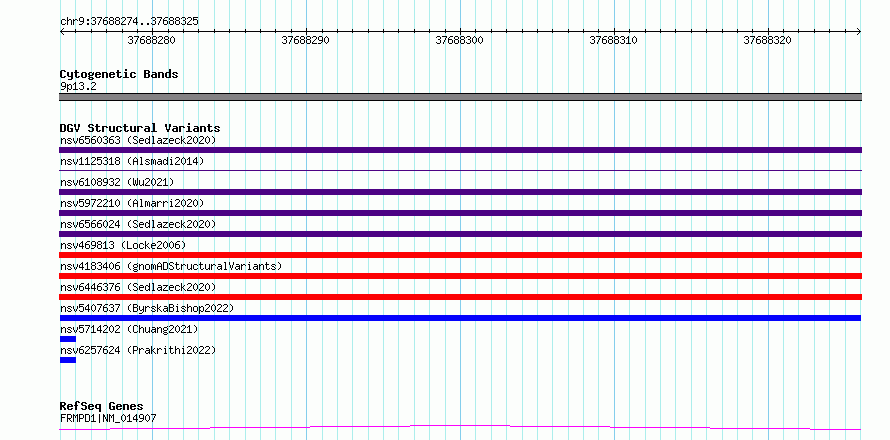890x440 pixels.
Task: Click the left arrowhead of the coordinate ruler
Action: click(x=62, y=31)
